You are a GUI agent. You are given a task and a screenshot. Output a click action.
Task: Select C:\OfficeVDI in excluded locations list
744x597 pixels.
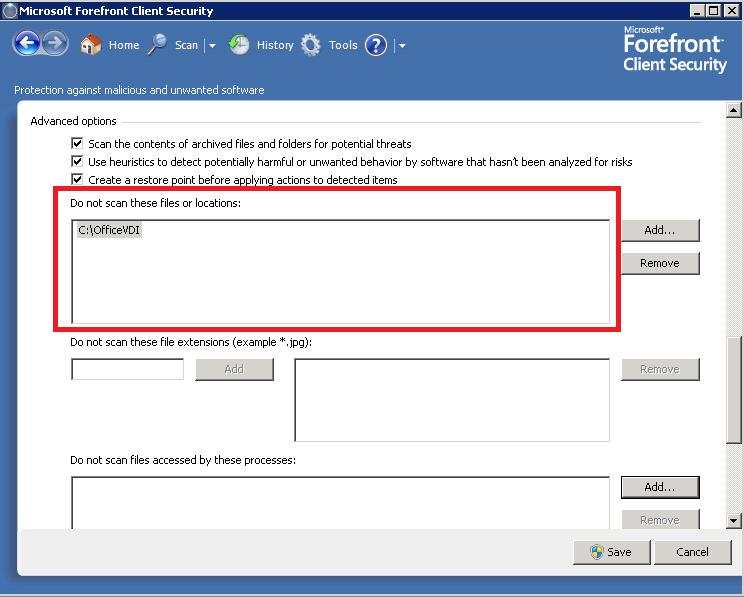[x=109, y=230]
